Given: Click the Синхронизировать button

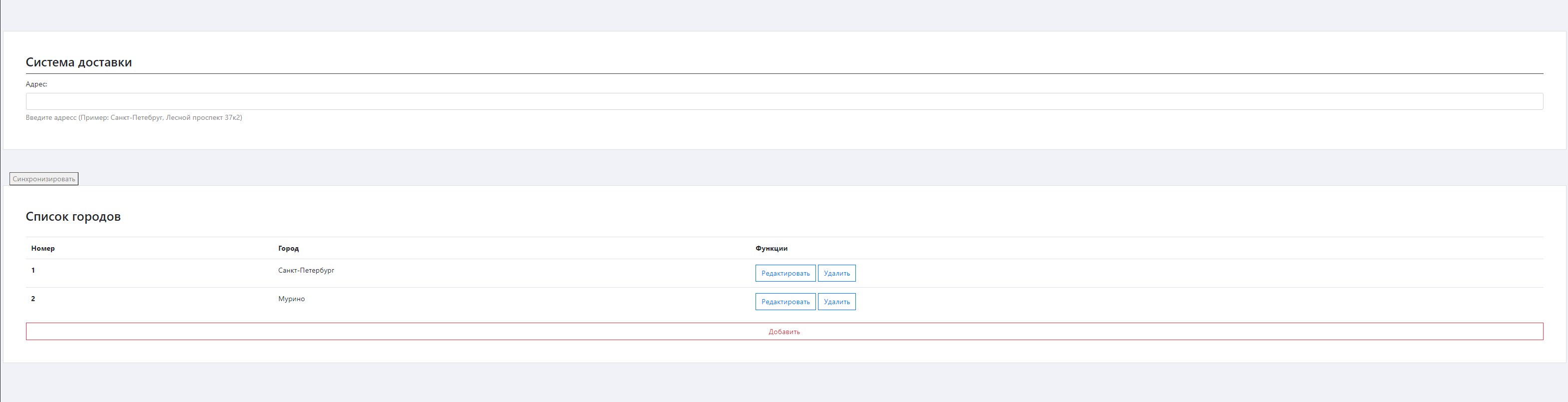Looking at the screenshot, I should [x=44, y=179].
